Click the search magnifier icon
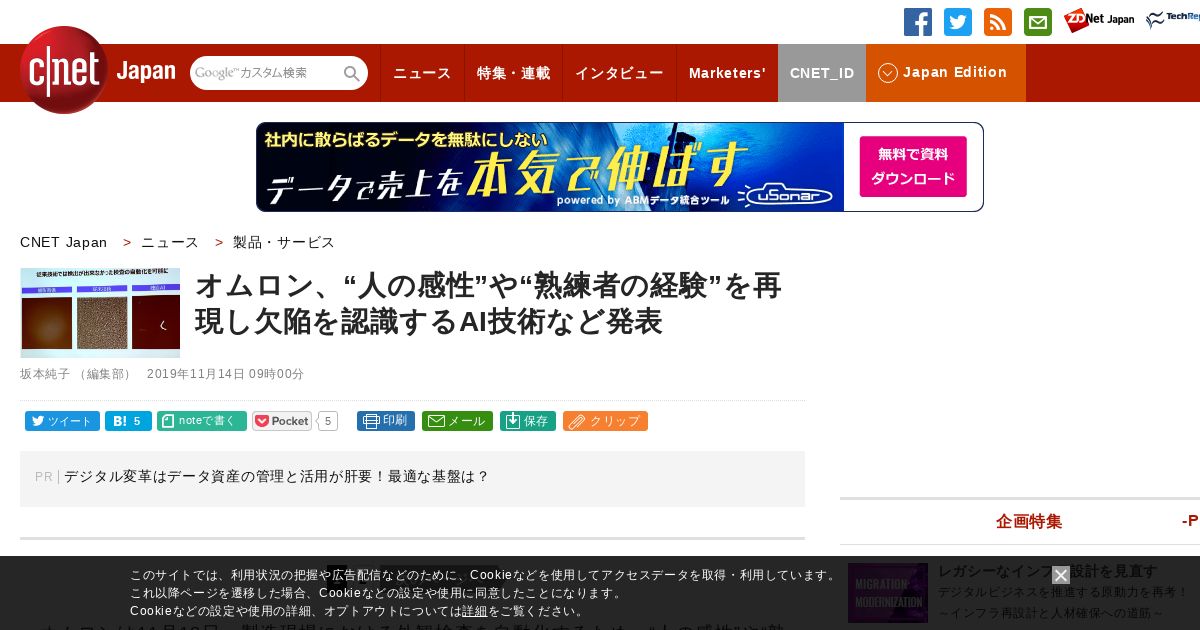 point(352,73)
